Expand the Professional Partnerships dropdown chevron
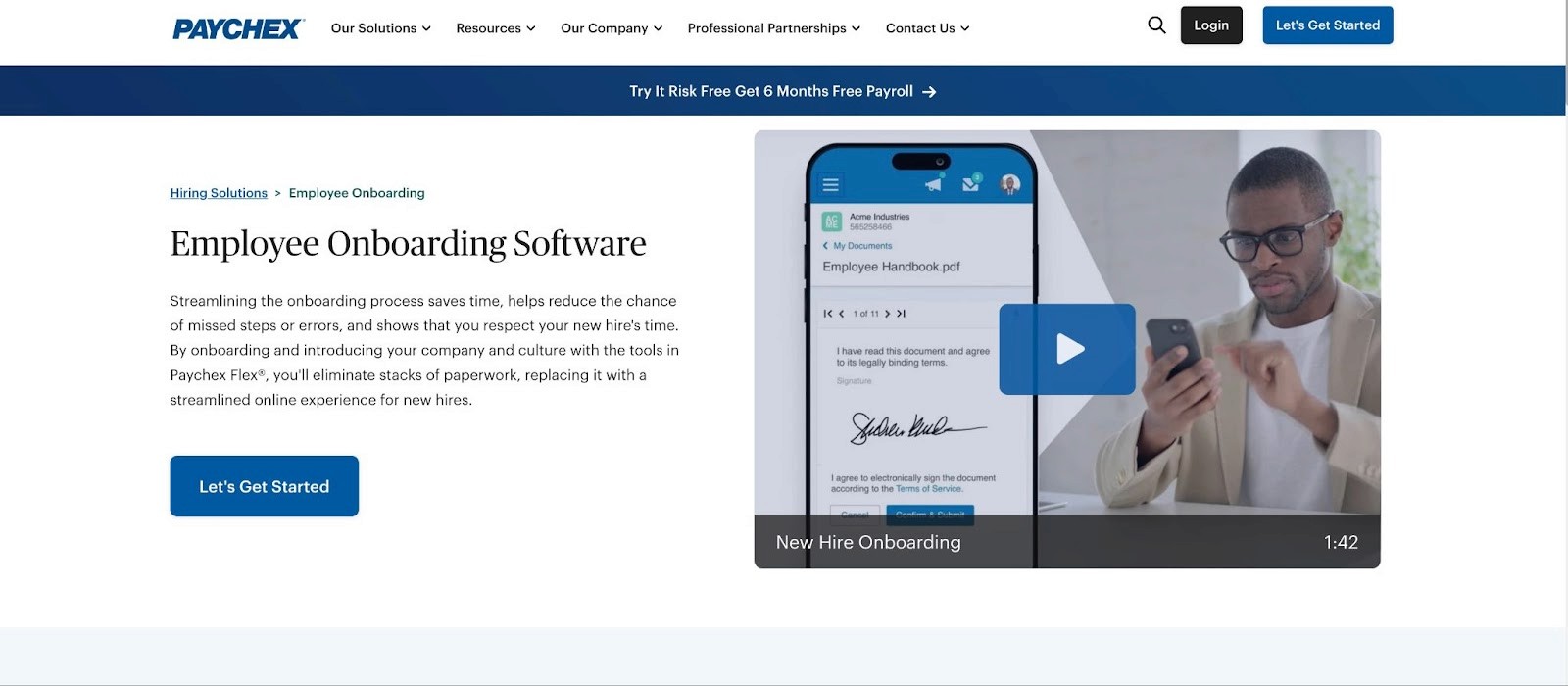The height and width of the screenshot is (686, 1568). pyautogui.click(x=856, y=28)
